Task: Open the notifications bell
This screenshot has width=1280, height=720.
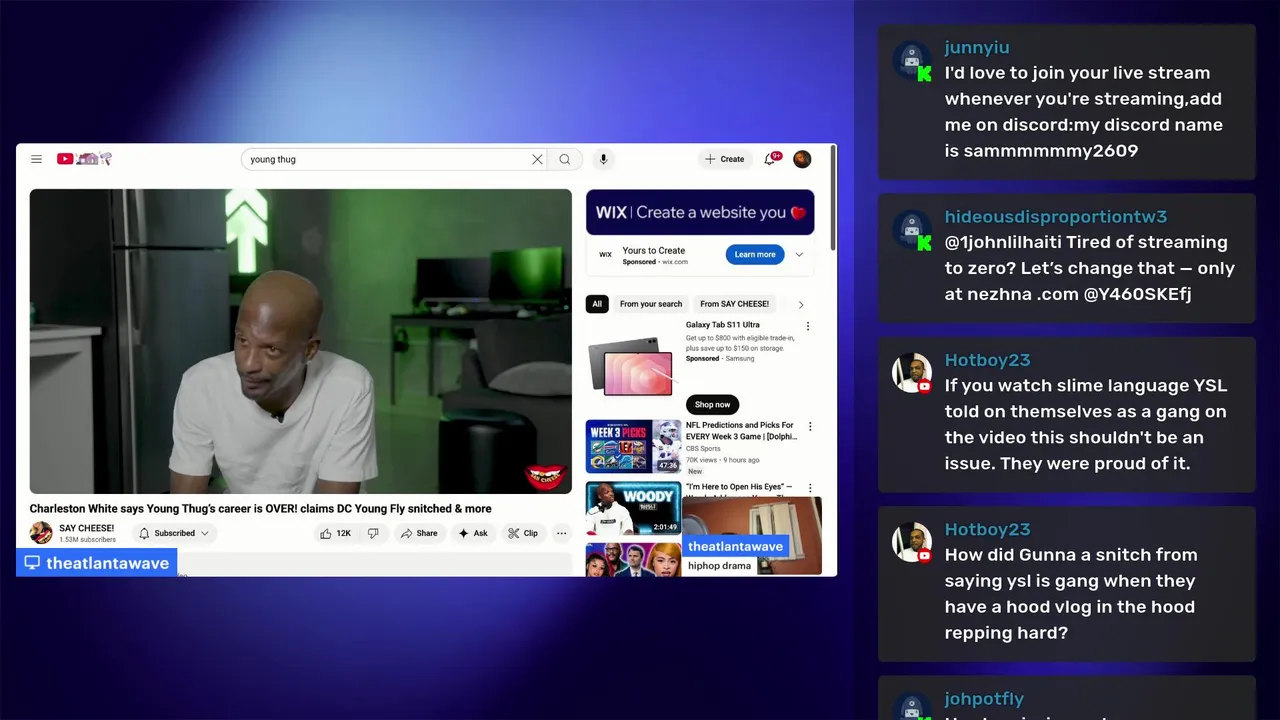Action: click(770, 159)
